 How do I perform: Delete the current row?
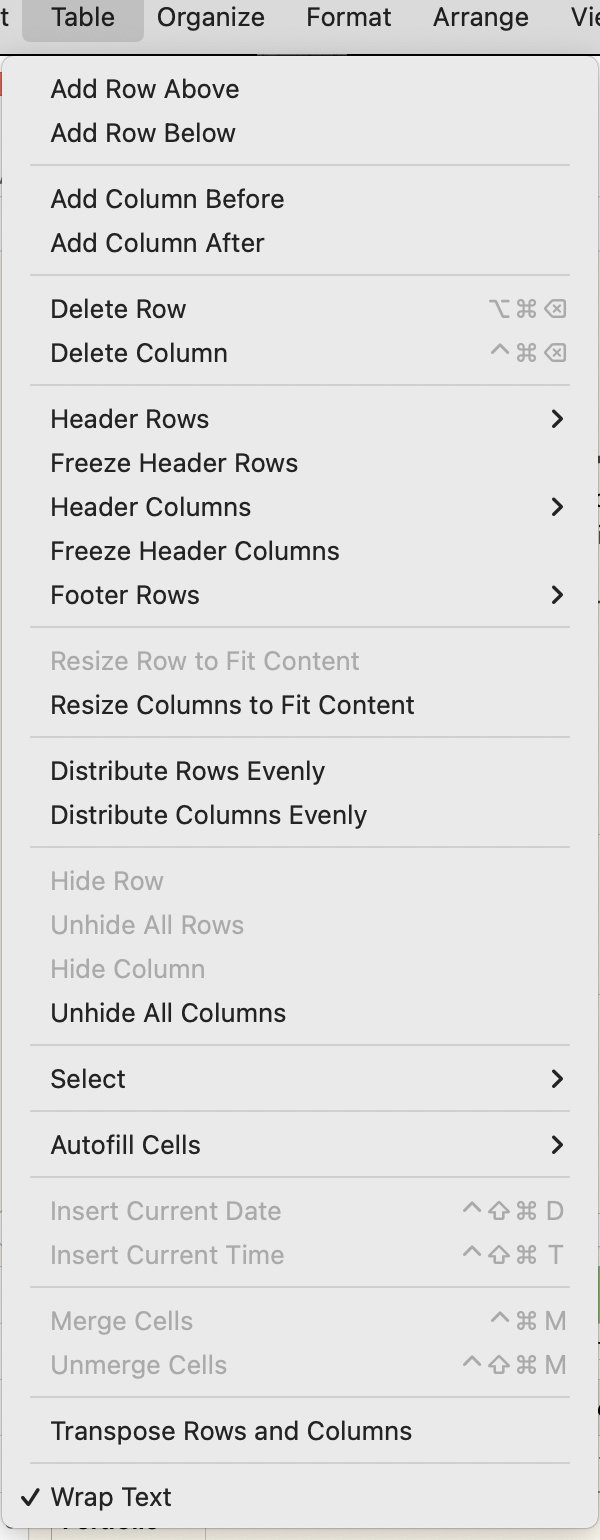click(118, 309)
